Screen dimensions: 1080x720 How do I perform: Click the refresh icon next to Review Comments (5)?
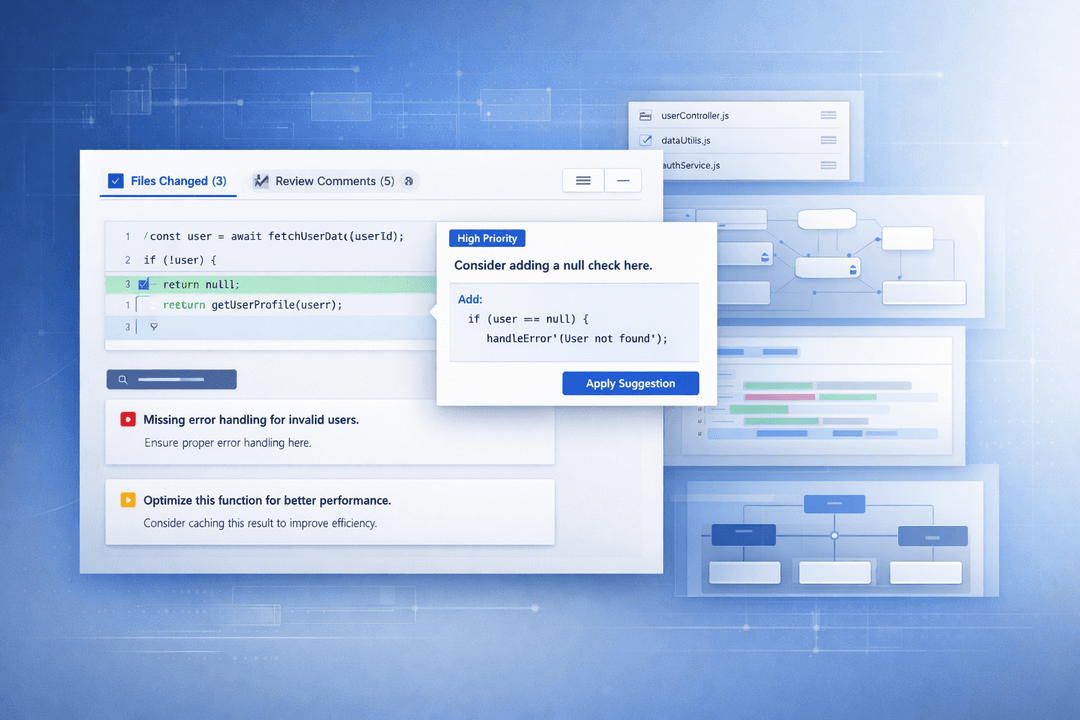(x=408, y=181)
